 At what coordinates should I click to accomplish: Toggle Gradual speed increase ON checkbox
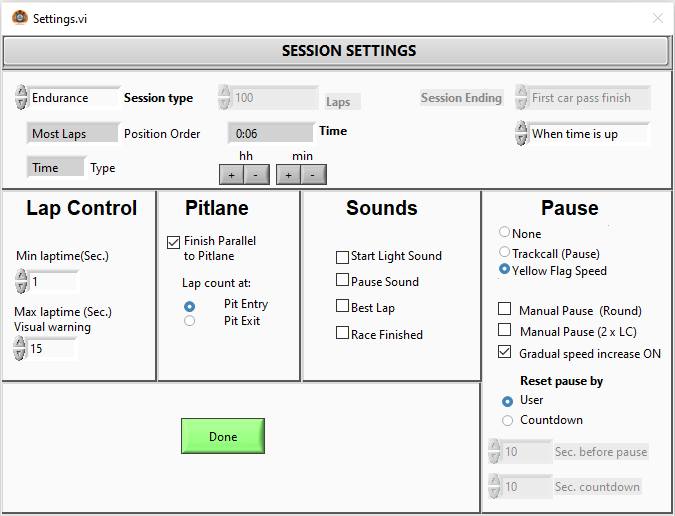(504, 353)
